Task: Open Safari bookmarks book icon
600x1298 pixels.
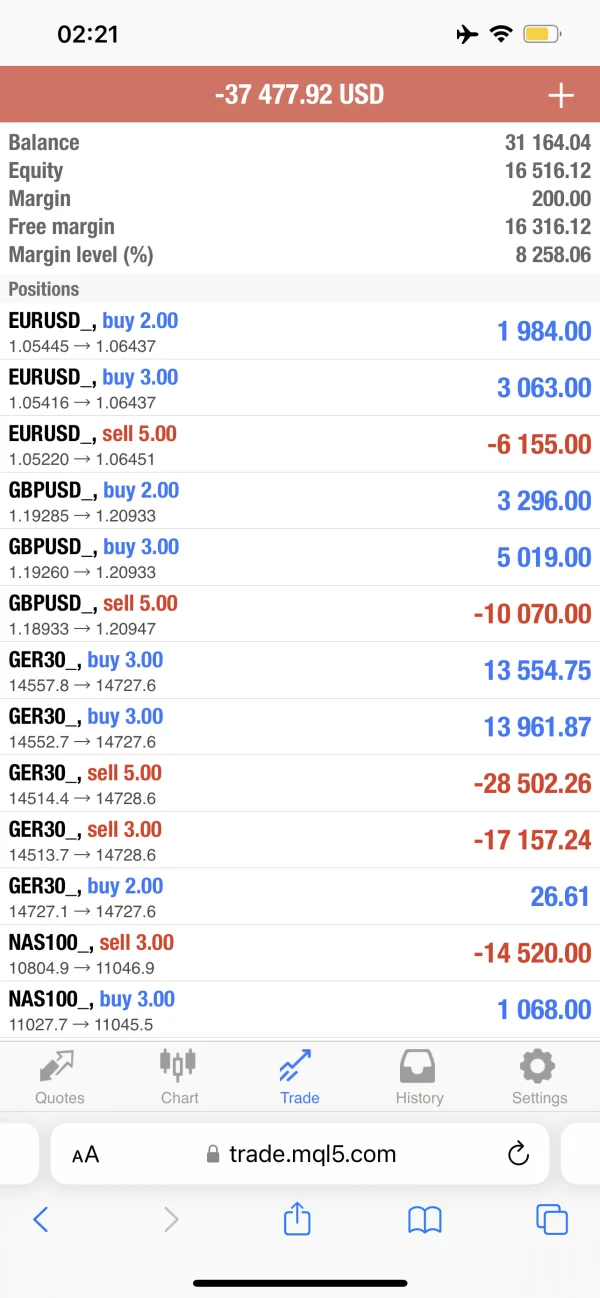Action: tap(425, 1219)
